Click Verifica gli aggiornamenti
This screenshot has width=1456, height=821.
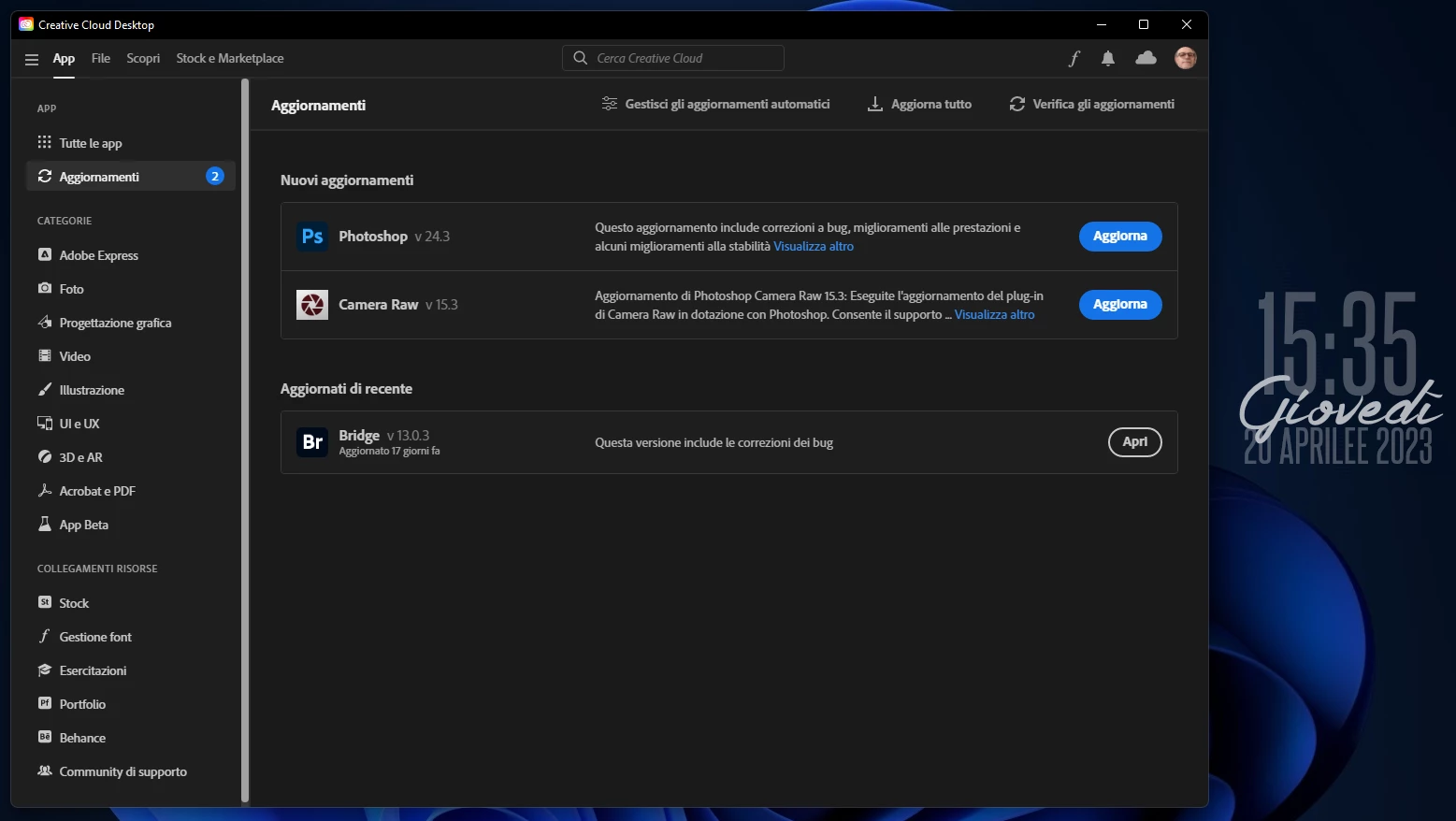(1091, 104)
